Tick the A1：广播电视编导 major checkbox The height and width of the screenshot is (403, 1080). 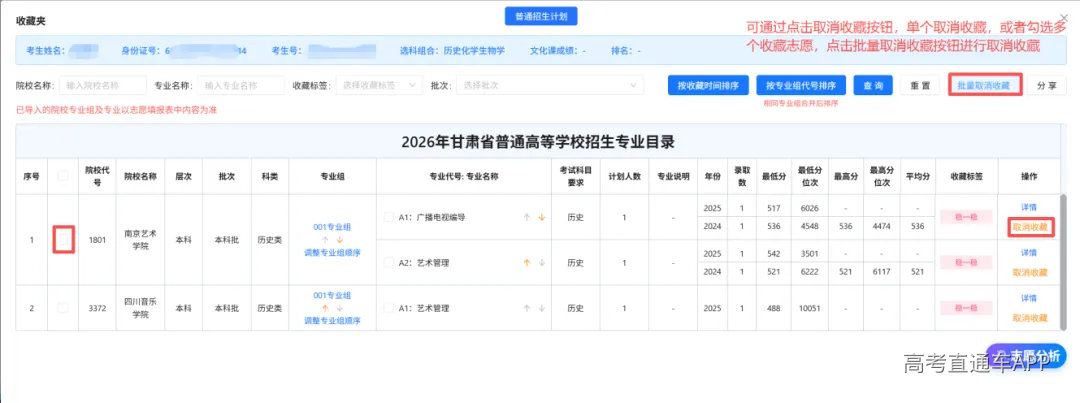pyautogui.click(x=389, y=217)
